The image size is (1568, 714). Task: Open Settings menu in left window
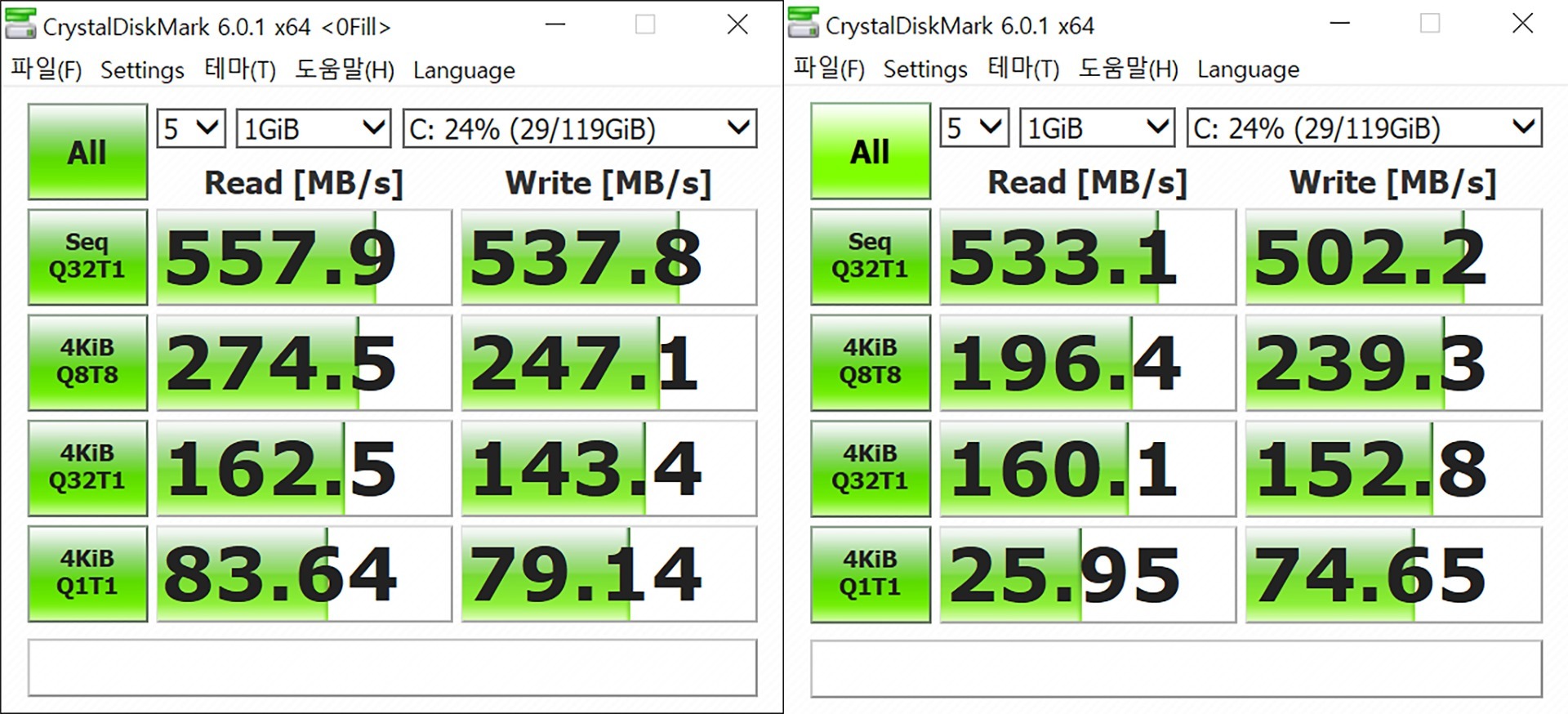[142, 70]
